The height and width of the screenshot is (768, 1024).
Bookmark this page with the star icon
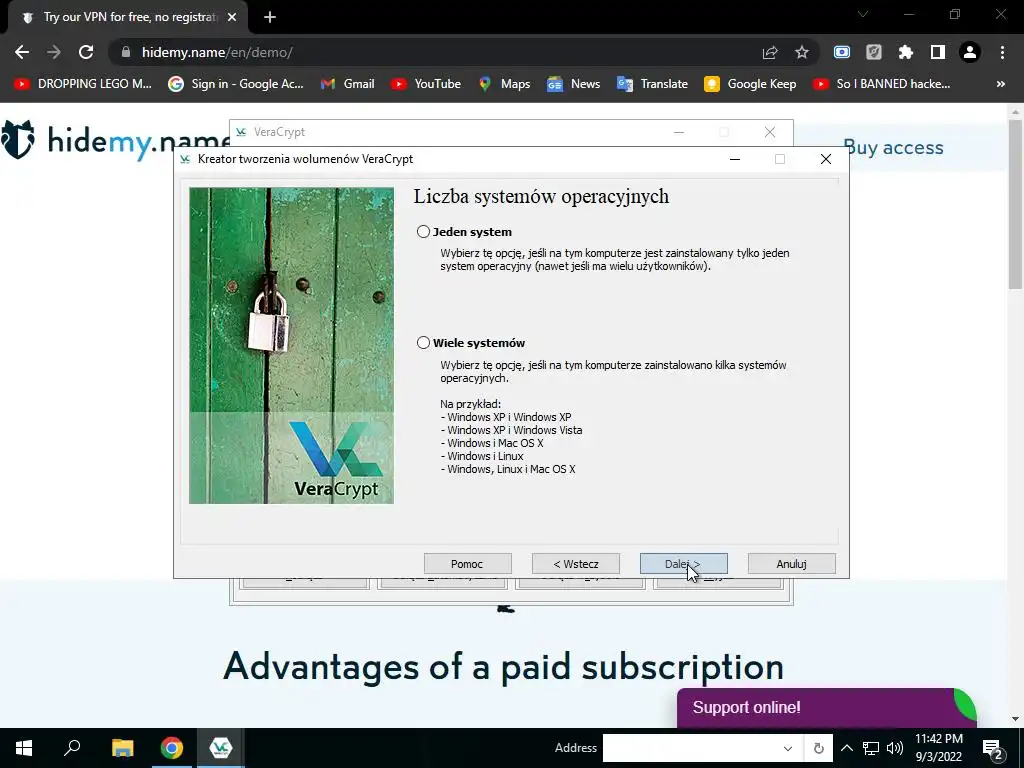[802, 52]
